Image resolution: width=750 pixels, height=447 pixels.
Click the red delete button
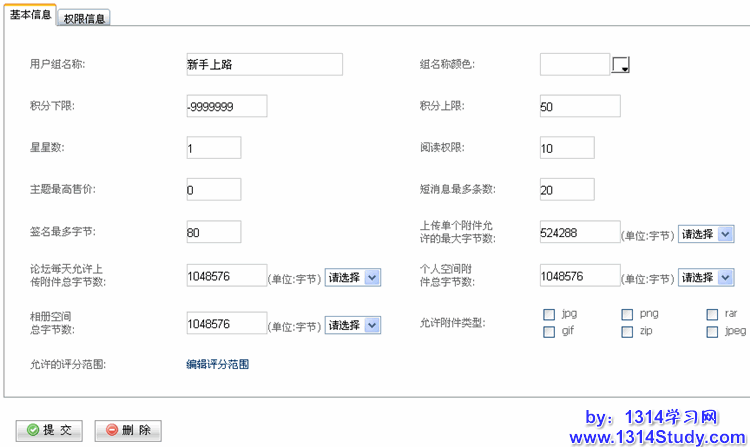tap(127, 430)
